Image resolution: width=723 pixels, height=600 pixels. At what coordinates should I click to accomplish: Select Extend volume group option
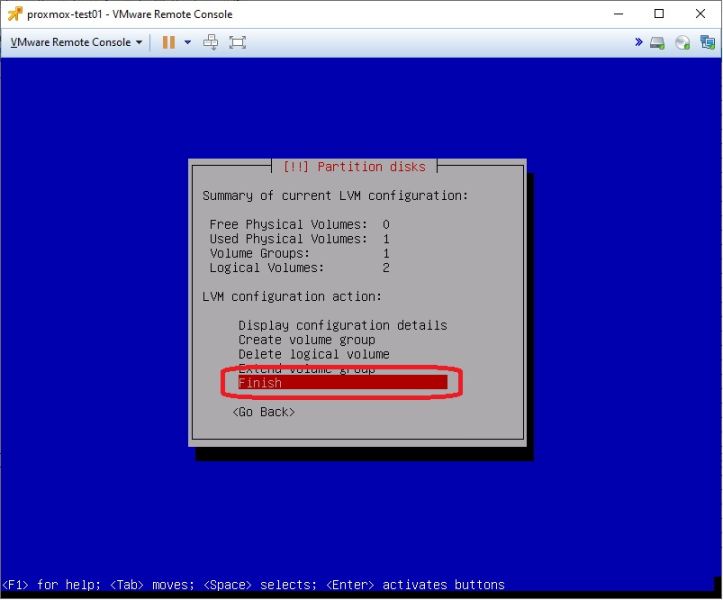(x=307, y=369)
